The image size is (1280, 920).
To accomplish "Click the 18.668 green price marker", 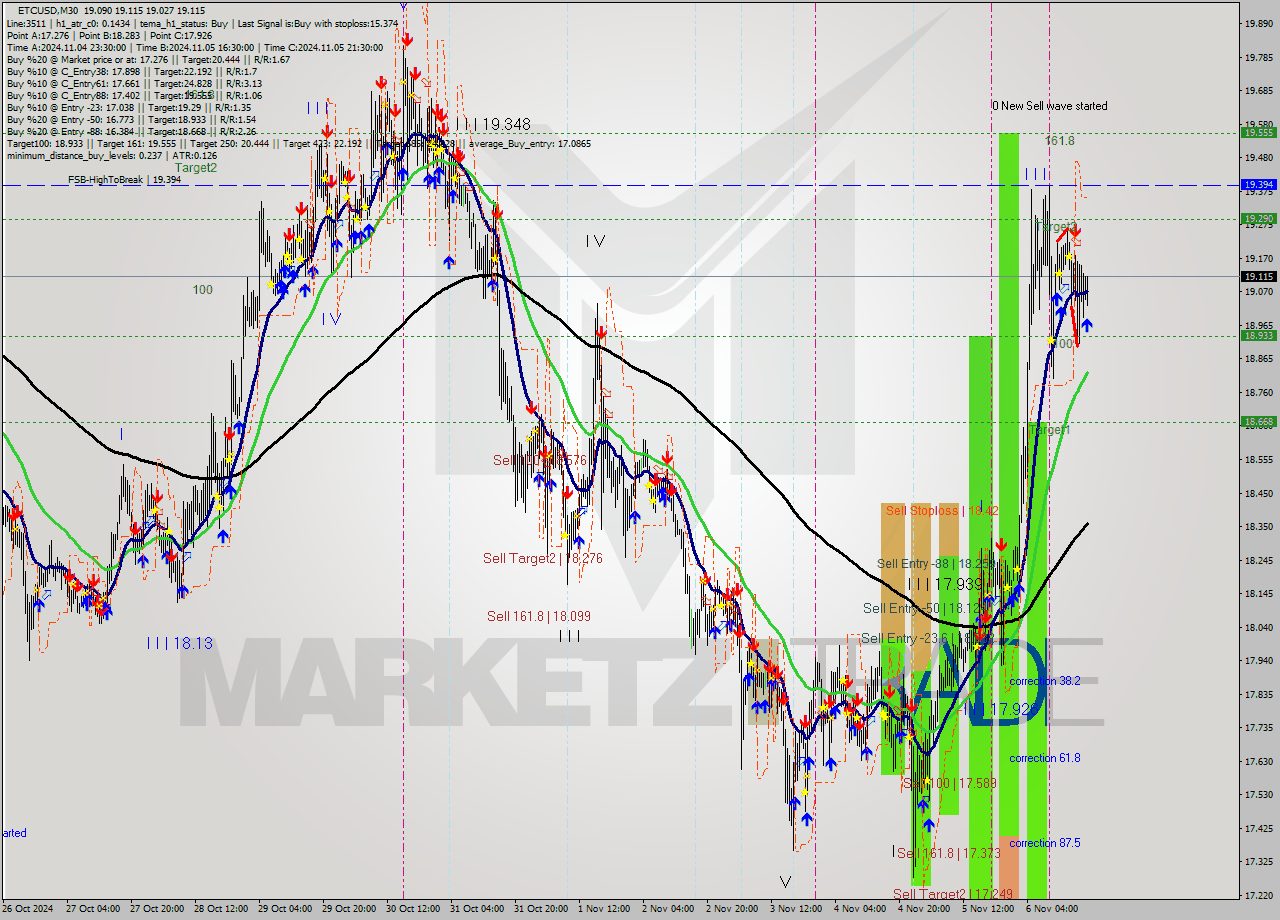I will 1258,422.
